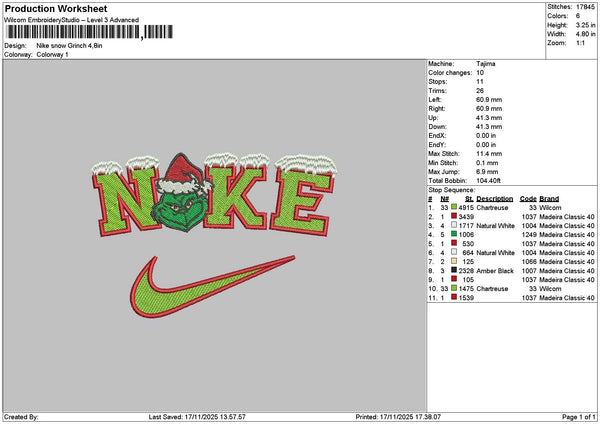Pick the Chartreuse swatch in stop row 10

pyautogui.click(x=454, y=288)
